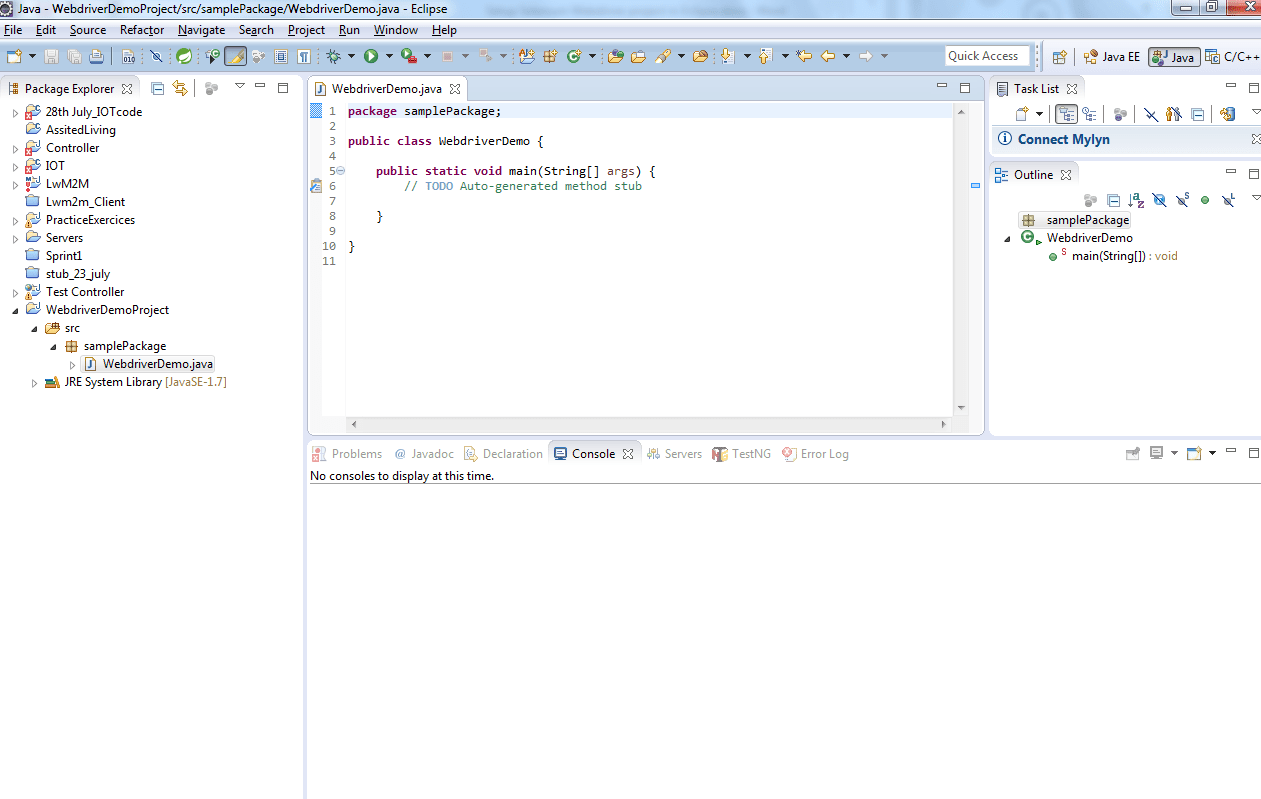
Task: Toggle Link with Editor in Package Explorer
Action: click(x=180, y=88)
